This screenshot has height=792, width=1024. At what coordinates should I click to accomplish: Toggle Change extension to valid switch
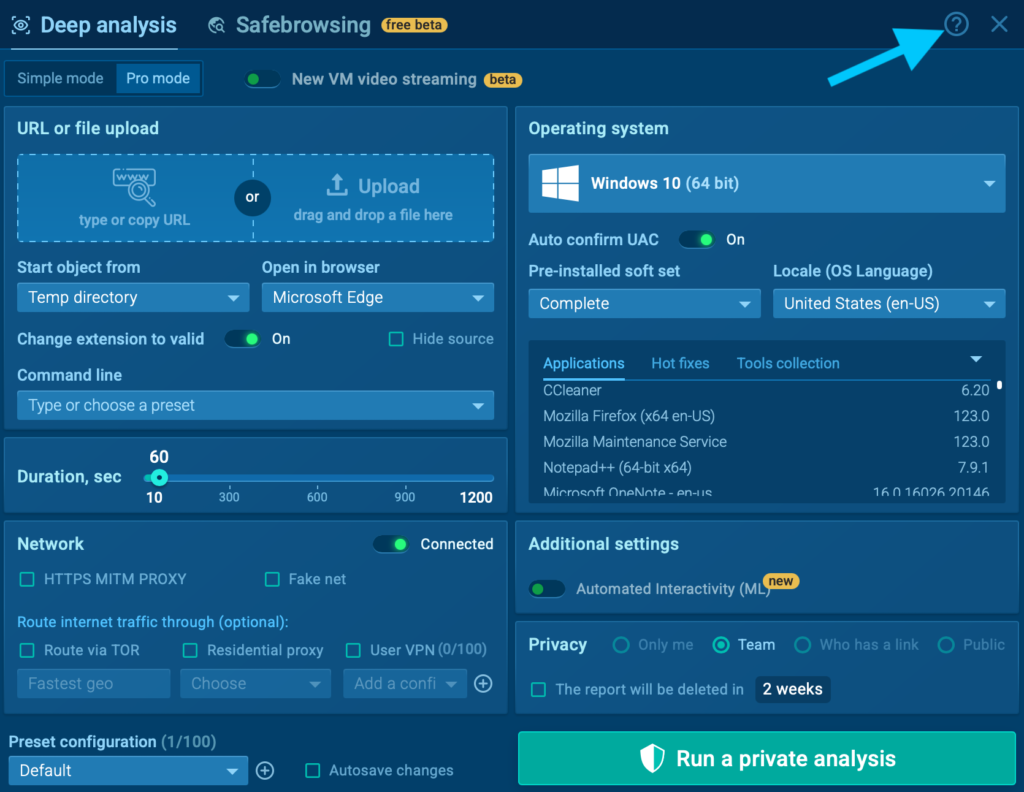[242, 339]
